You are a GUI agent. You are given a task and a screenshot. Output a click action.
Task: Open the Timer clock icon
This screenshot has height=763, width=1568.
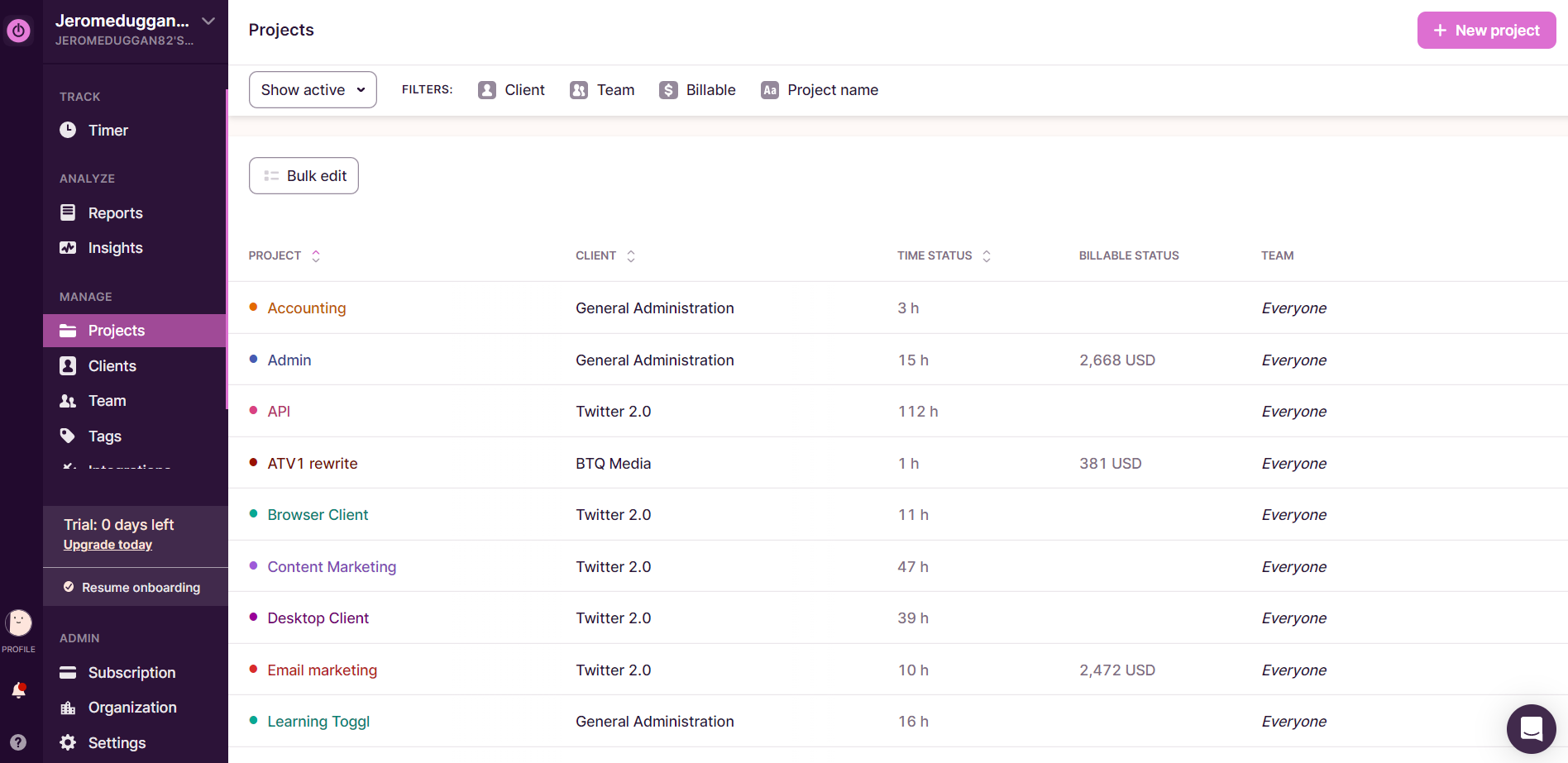(68, 130)
